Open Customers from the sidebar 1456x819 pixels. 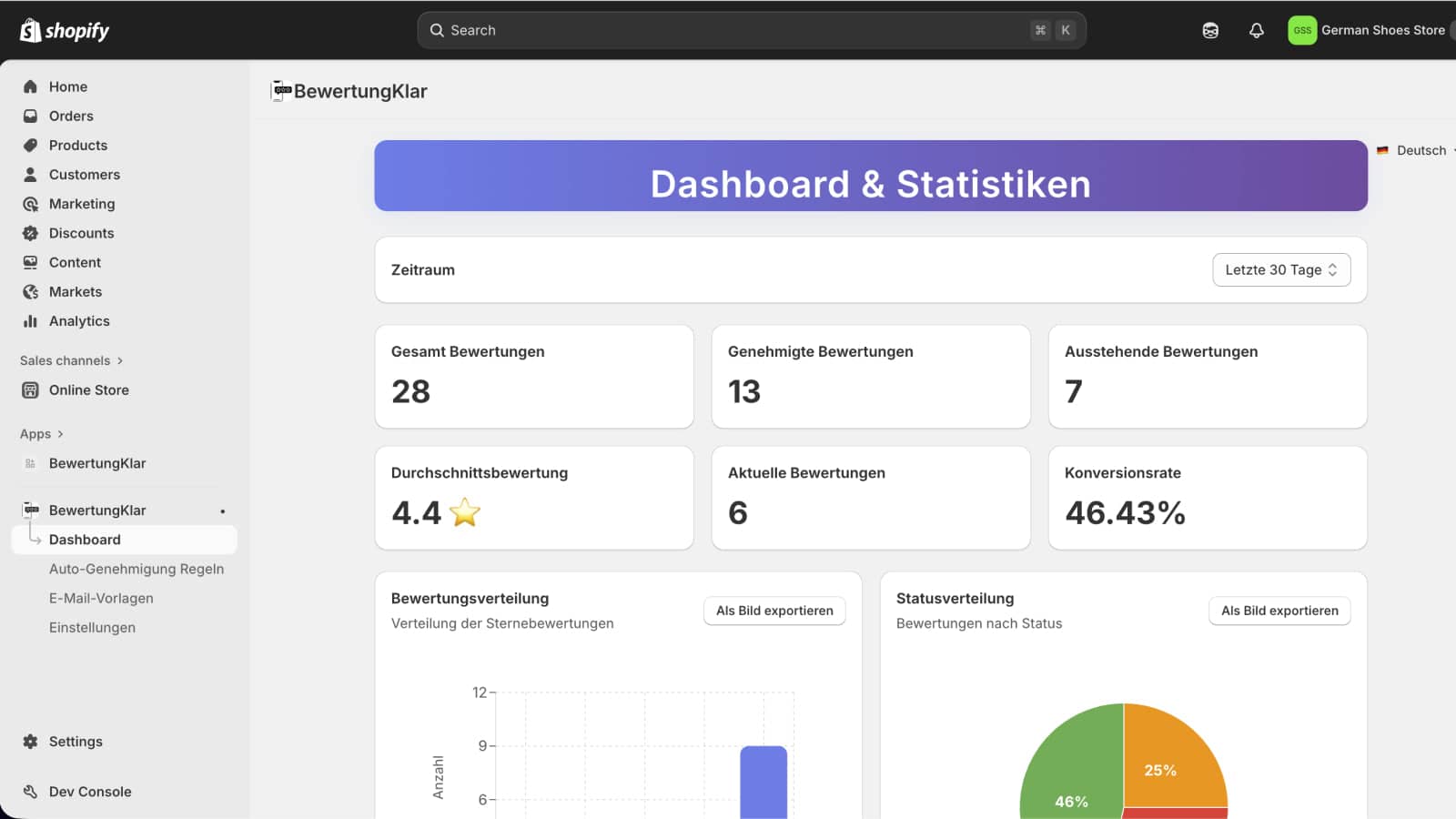(30, 174)
